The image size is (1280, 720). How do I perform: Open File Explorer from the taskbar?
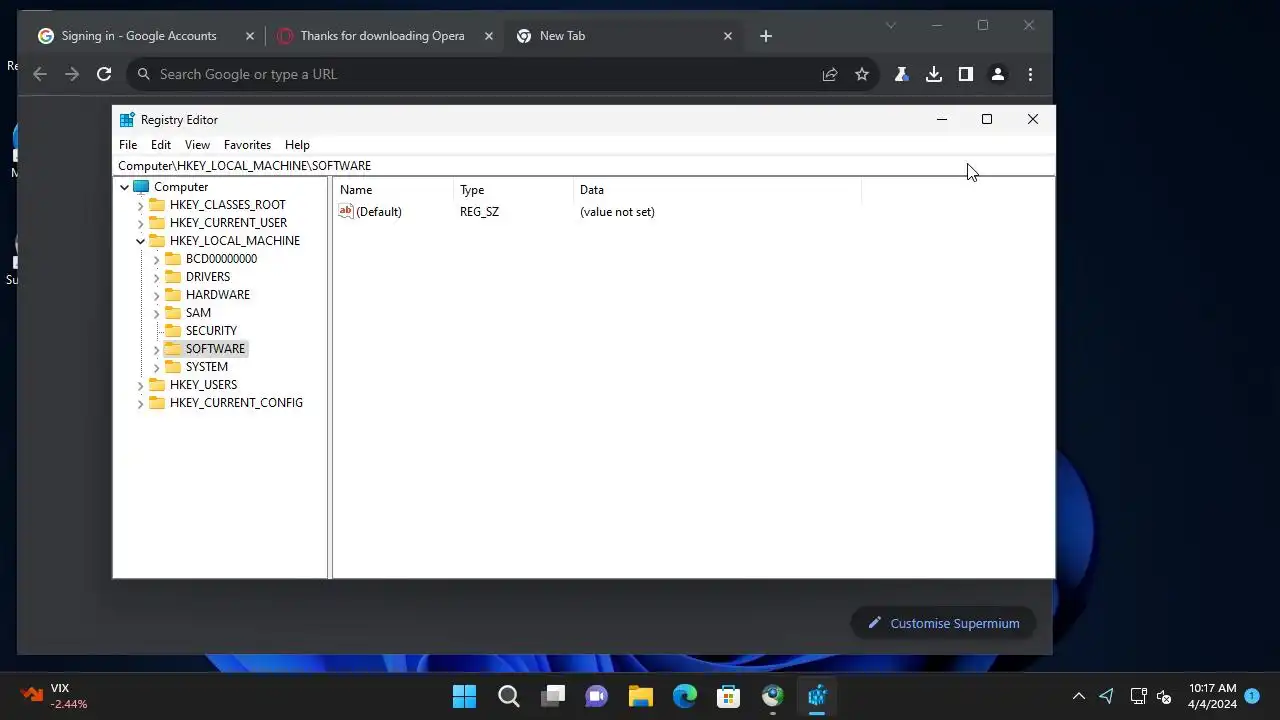[x=641, y=696]
